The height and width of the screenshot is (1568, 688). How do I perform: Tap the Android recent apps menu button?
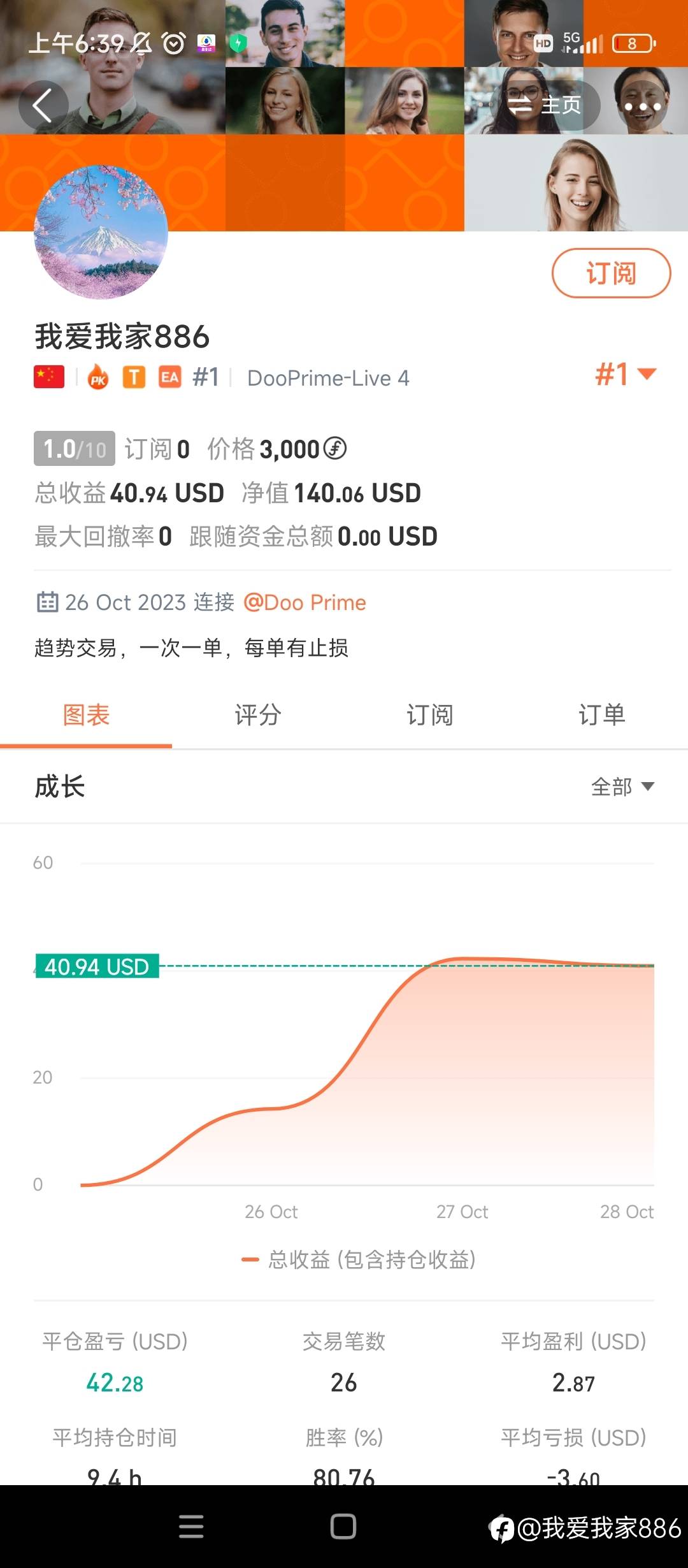coord(191,1527)
